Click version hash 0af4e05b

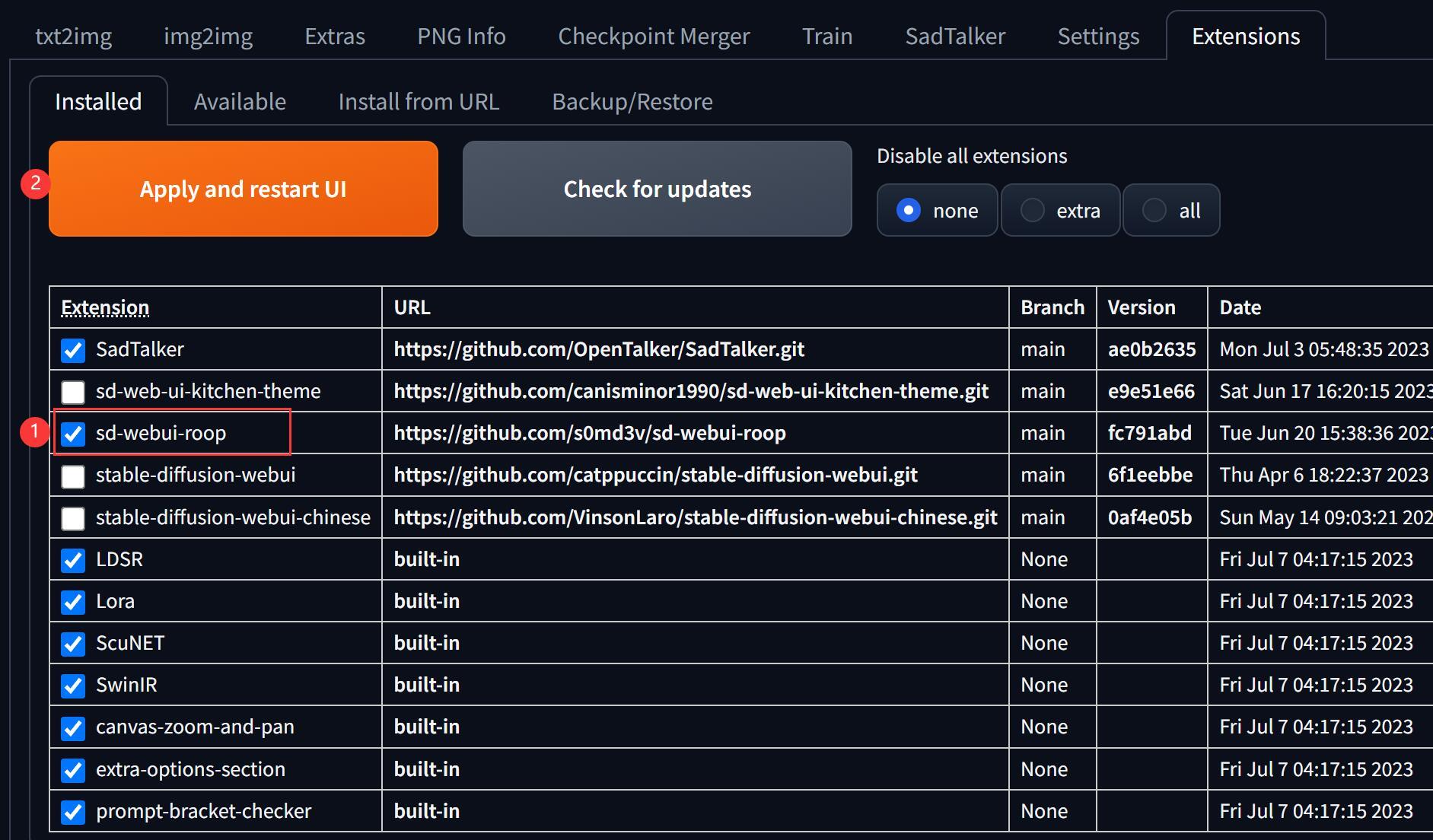1150,517
